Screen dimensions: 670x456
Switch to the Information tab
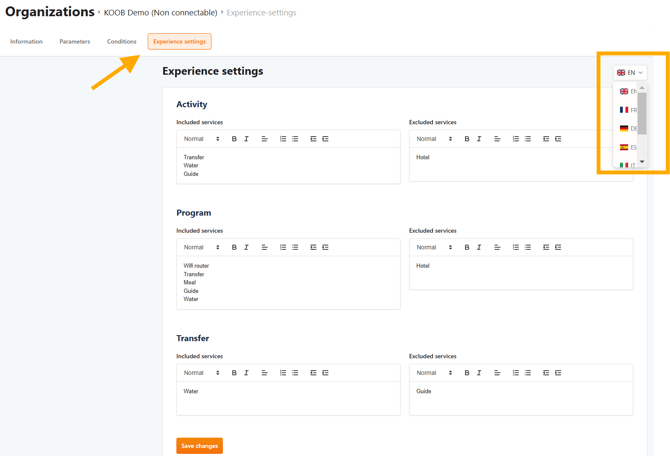click(x=26, y=42)
